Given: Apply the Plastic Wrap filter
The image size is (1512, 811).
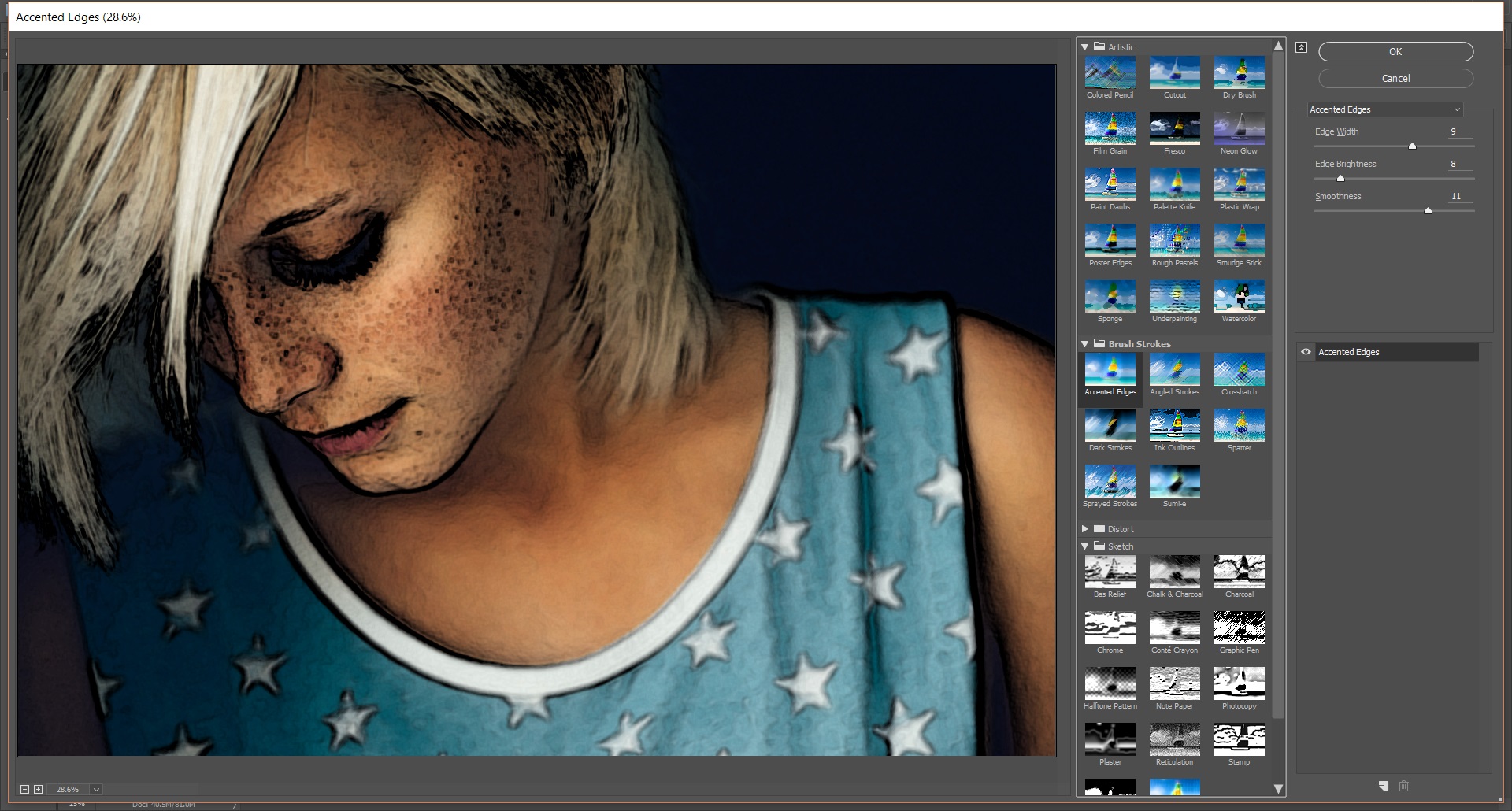Looking at the screenshot, I should point(1239,184).
